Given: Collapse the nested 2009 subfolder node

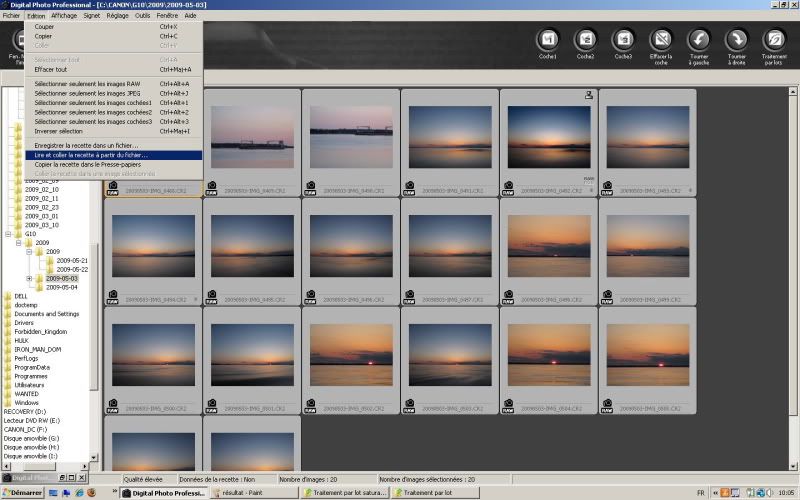Looking at the screenshot, I should tap(29, 252).
